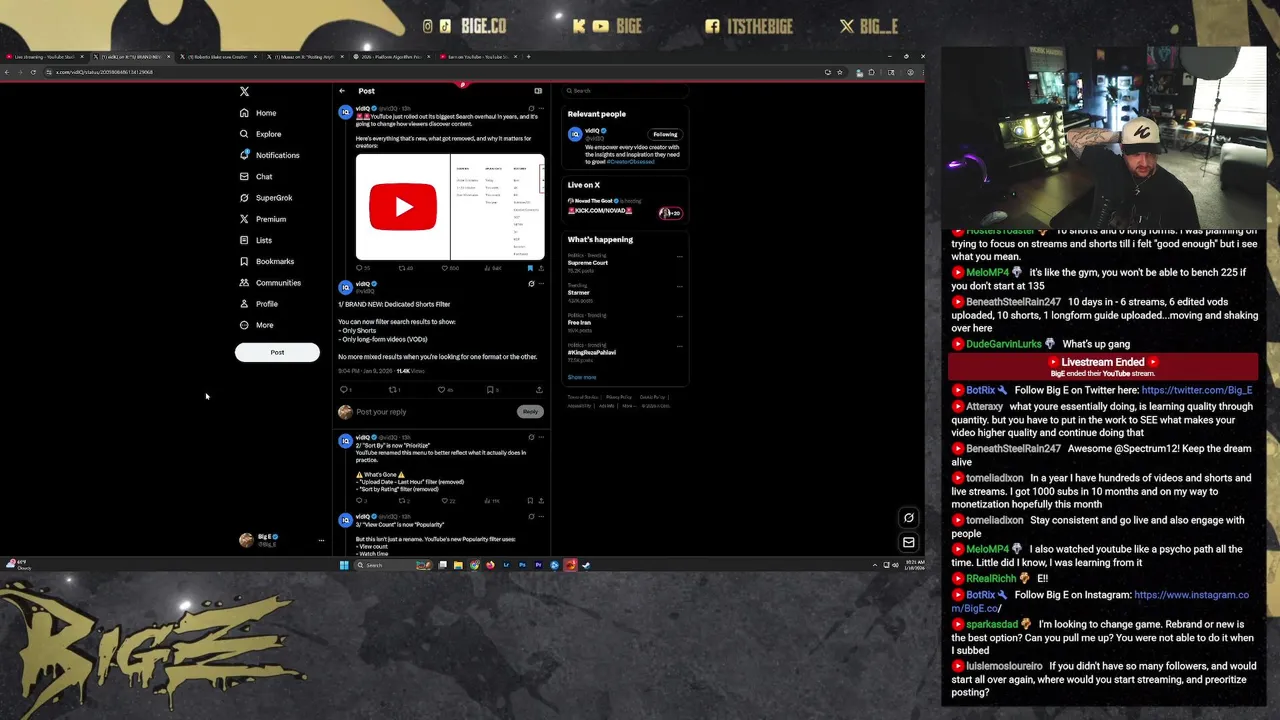The width and height of the screenshot is (1280, 720).
Task: Open Premium in the X sidebar
Action: [x=263, y=219]
